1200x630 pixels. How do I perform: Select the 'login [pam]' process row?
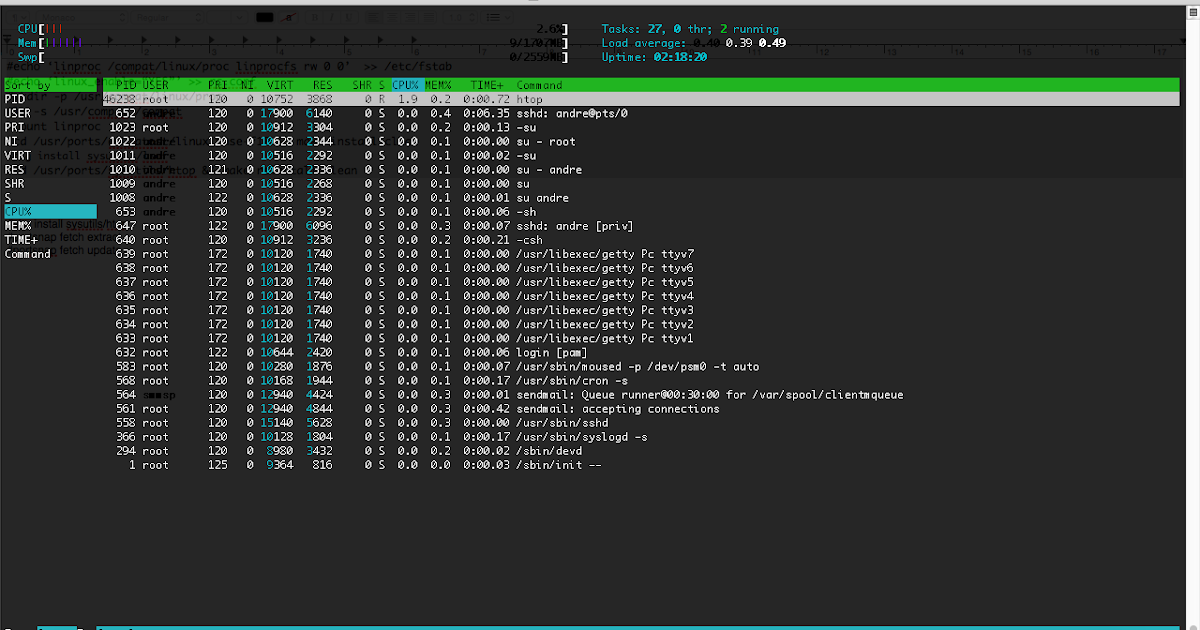coord(640,352)
